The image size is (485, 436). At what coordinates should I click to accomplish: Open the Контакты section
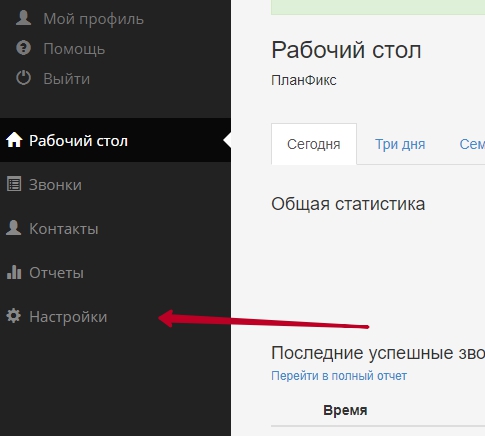64,229
